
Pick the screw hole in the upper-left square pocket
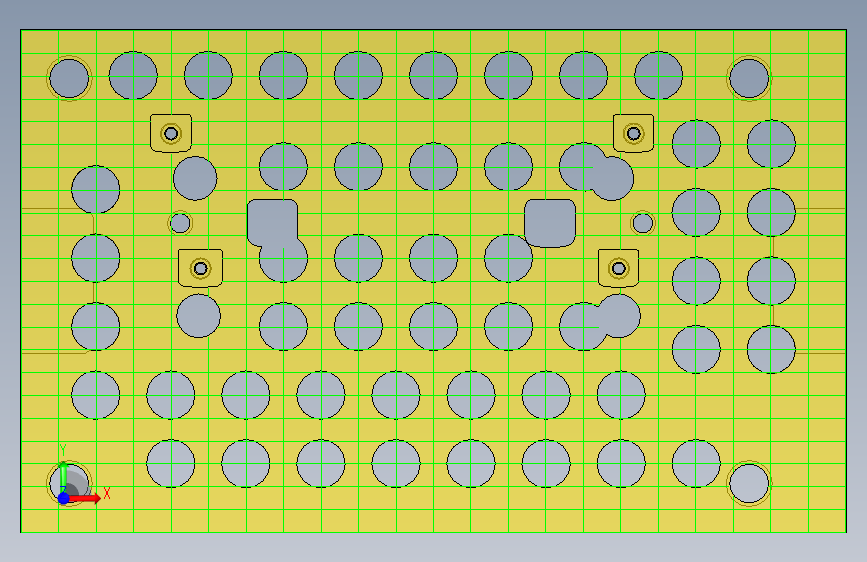171,133
